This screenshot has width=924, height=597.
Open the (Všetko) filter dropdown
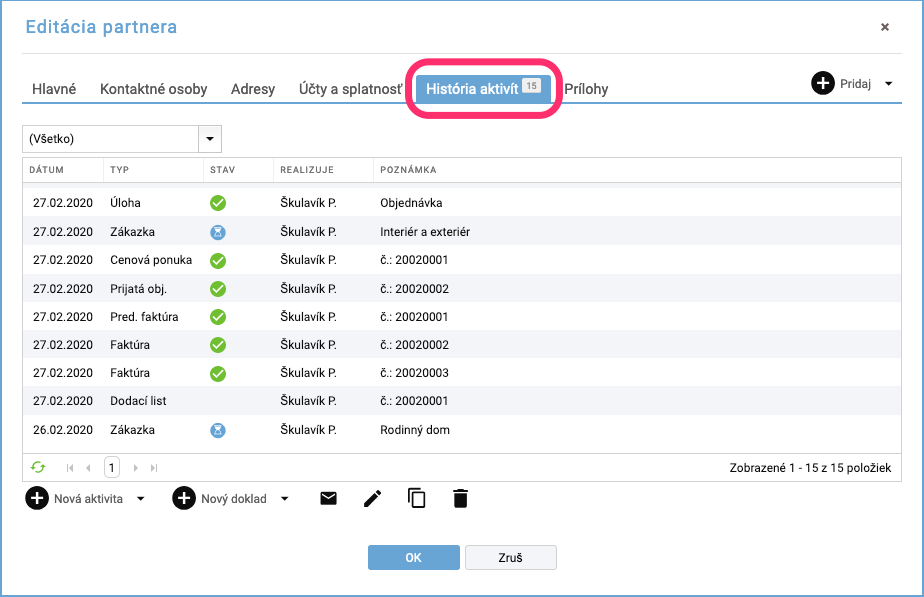pyautogui.click(x=210, y=139)
